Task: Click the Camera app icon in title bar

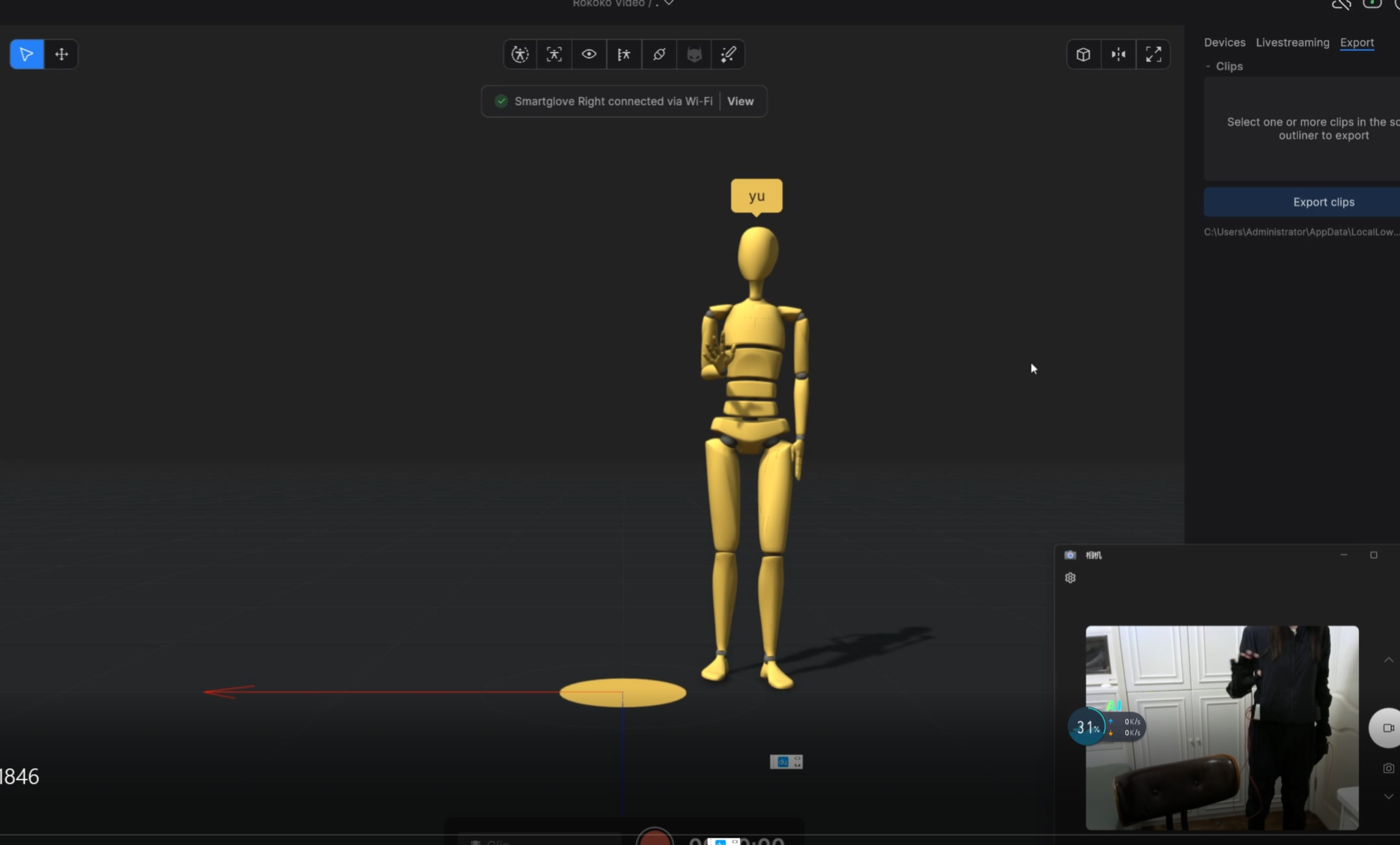Action: pos(1070,555)
